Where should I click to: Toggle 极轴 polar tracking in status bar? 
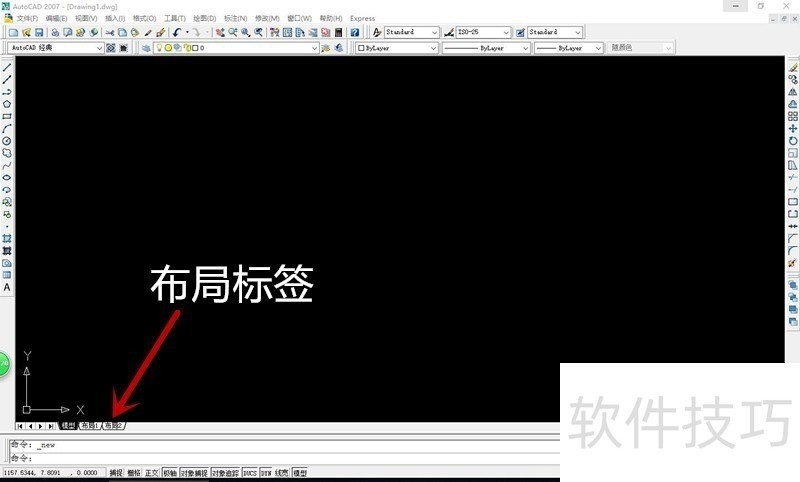click(170, 473)
